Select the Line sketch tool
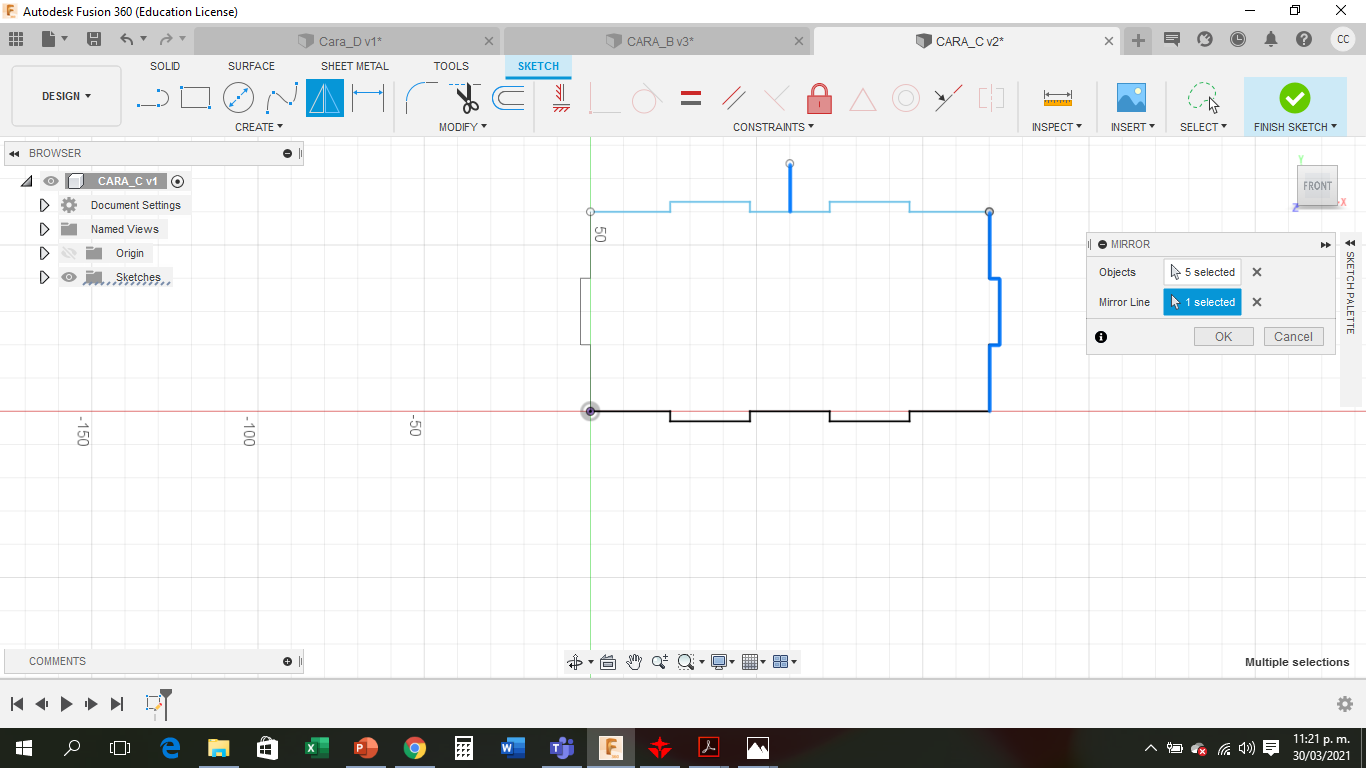The width and height of the screenshot is (1366, 768). click(x=152, y=98)
